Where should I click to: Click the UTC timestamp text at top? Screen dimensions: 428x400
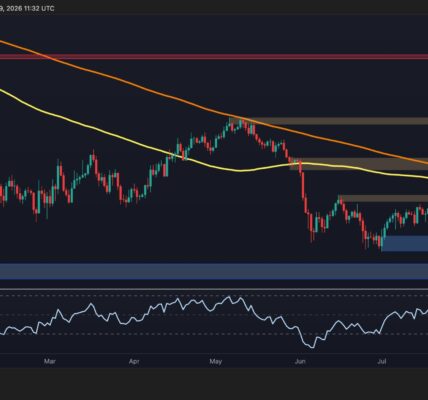(27, 8)
